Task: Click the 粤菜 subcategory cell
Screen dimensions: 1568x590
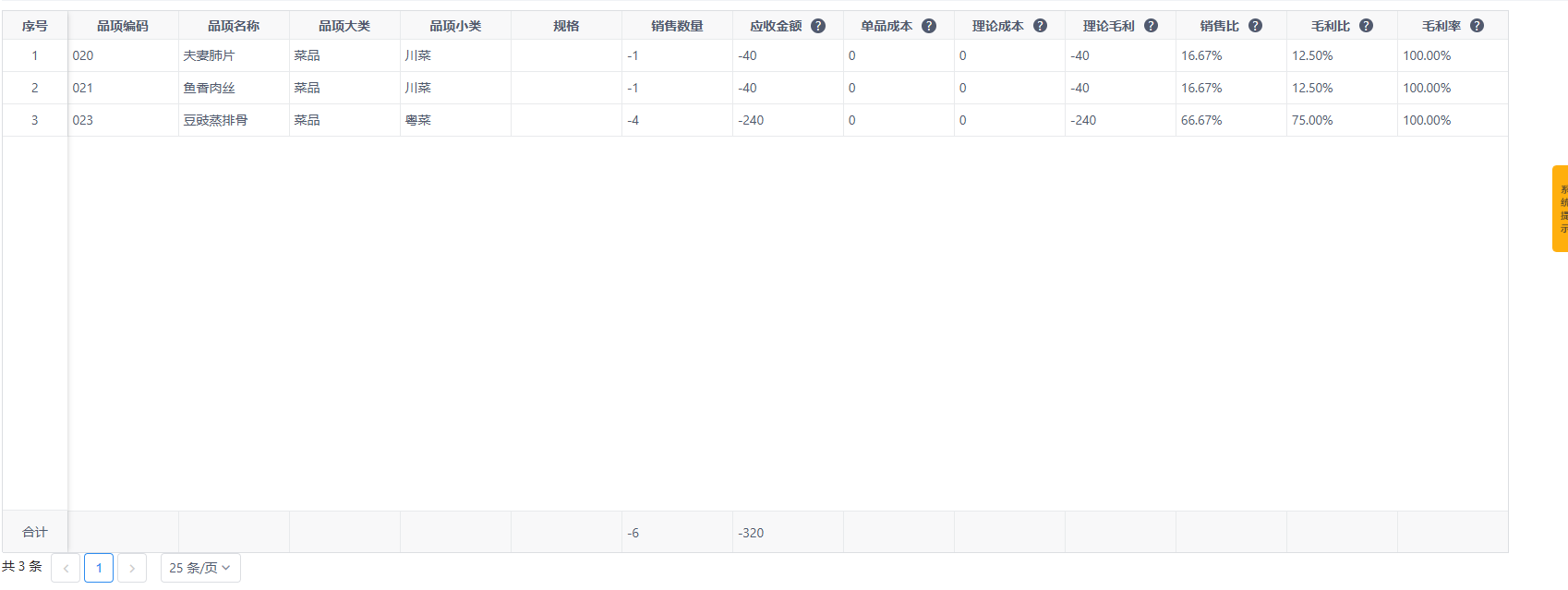Action: pyautogui.click(x=418, y=120)
